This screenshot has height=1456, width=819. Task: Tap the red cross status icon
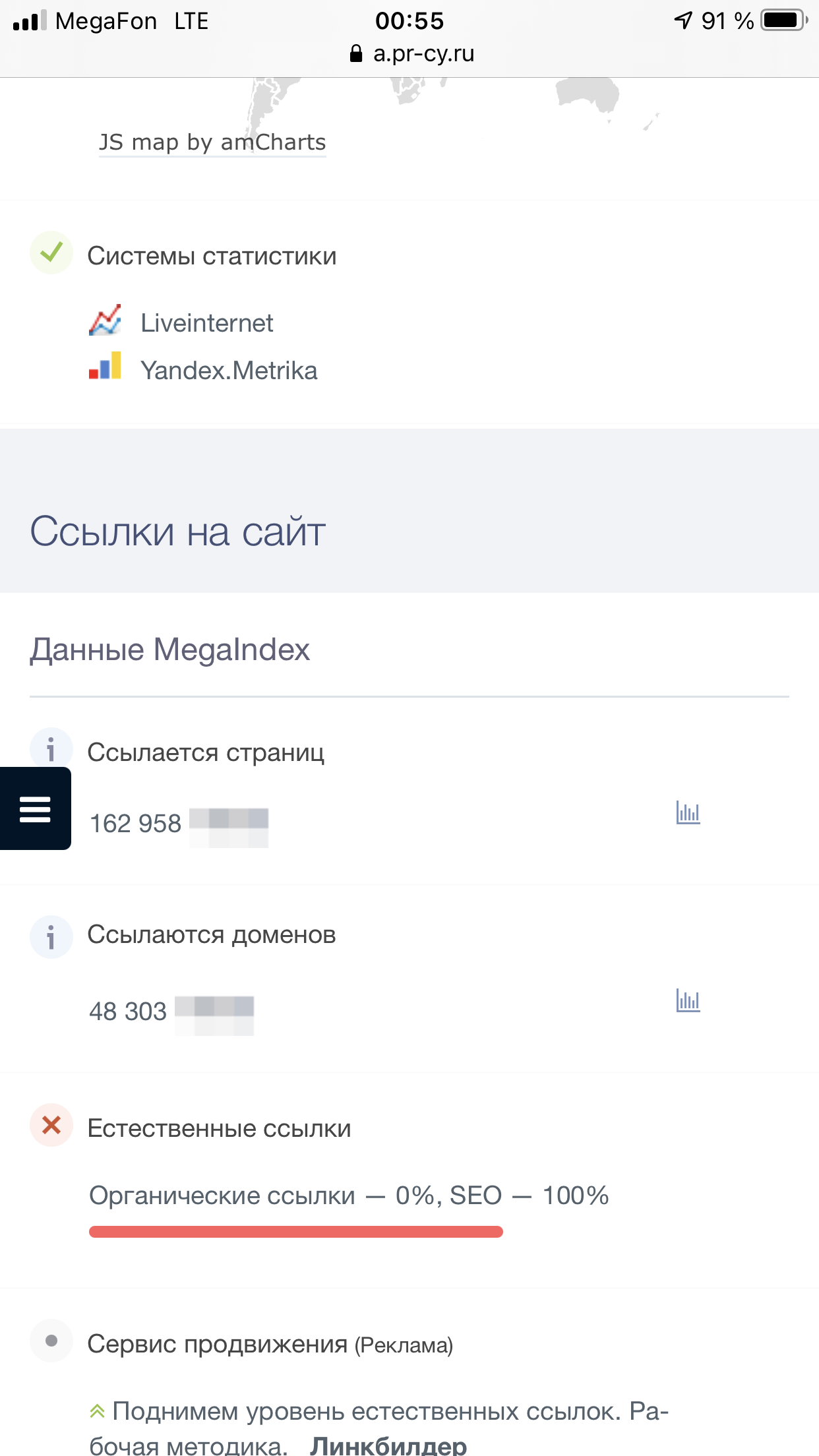pos(51,1125)
